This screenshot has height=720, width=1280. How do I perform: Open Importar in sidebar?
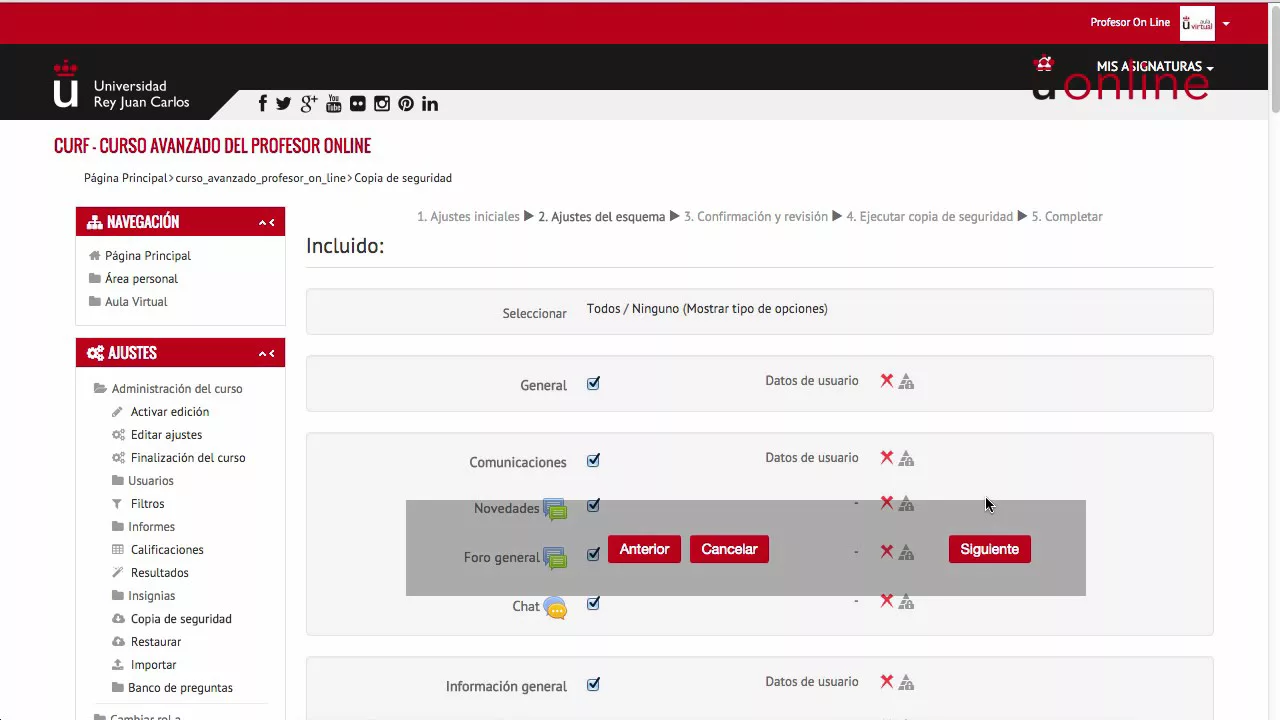(154, 665)
